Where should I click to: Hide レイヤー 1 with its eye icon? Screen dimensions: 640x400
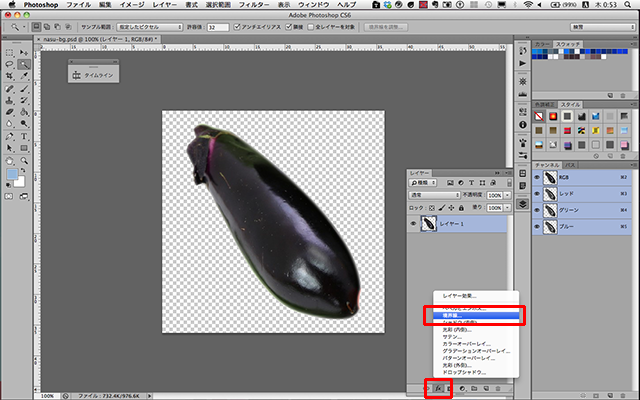click(414, 225)
